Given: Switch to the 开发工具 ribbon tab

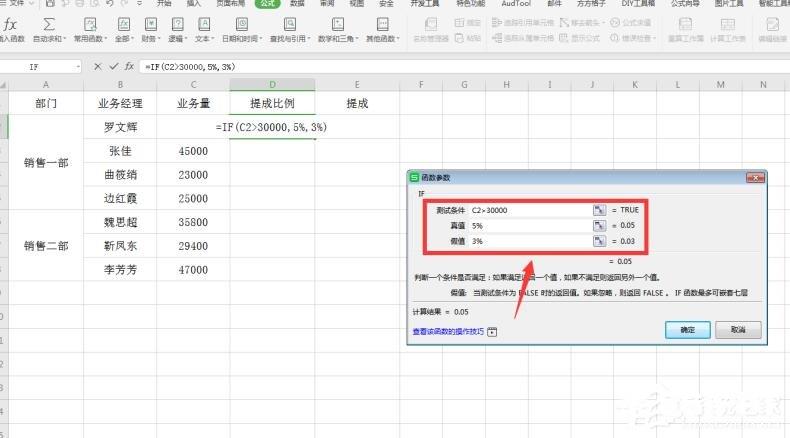Looking at the screenshot, I should 424,4.
